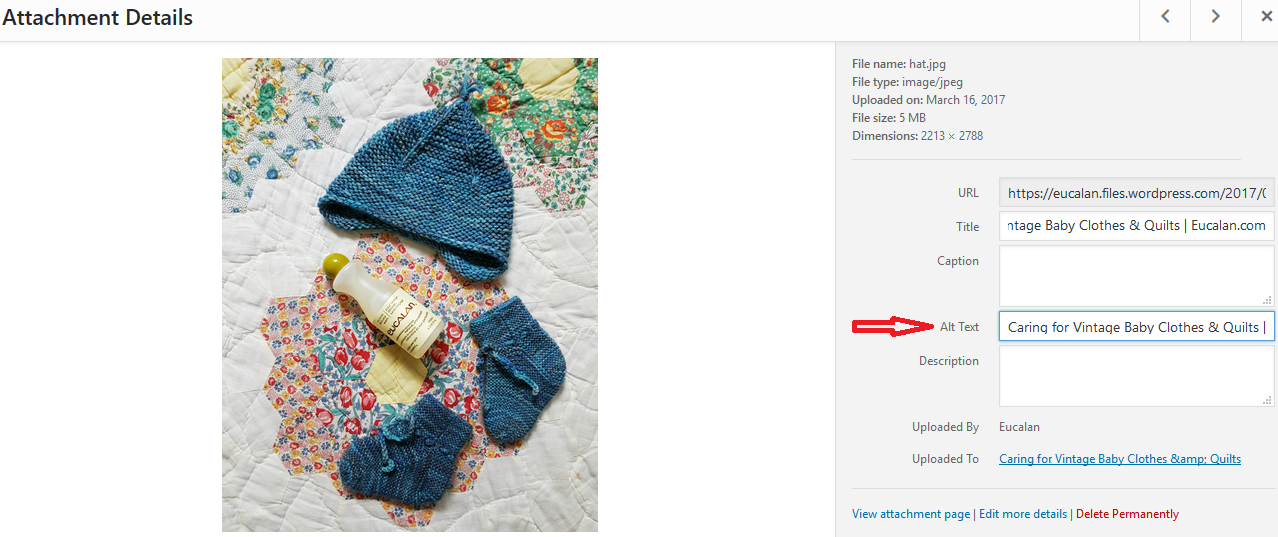Click the Alt Text input field
1278x537 pixels.
click(x=1137, y=327)
